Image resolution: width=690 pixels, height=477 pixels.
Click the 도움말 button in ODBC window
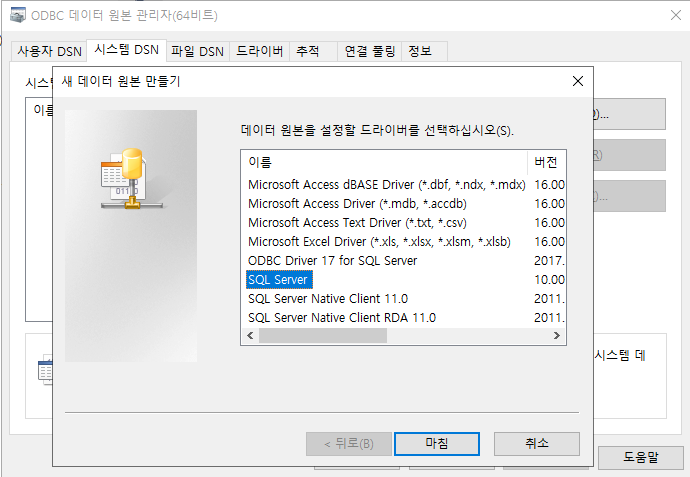click(x=640, y=458)
